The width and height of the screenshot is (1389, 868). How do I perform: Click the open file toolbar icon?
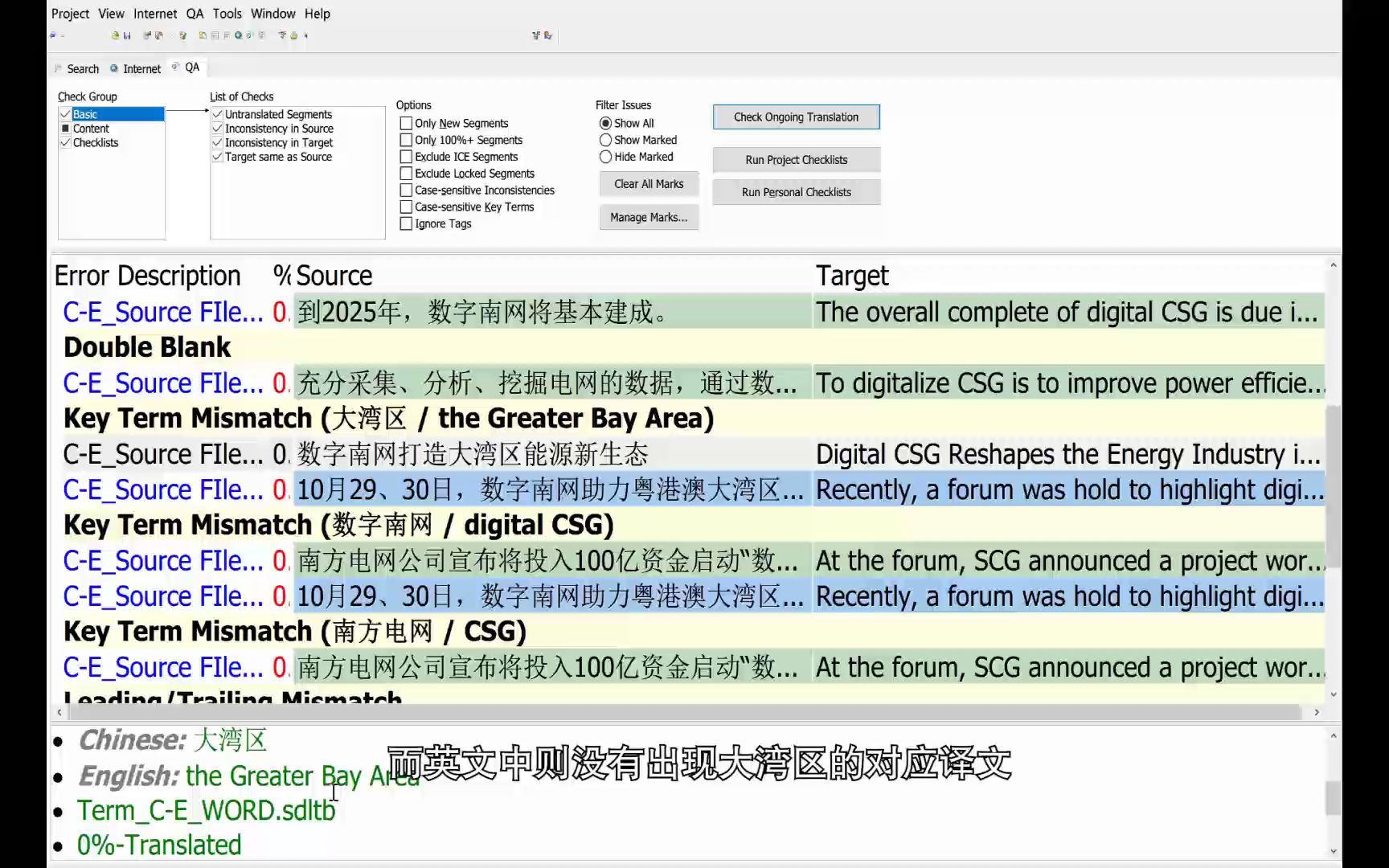115,35
